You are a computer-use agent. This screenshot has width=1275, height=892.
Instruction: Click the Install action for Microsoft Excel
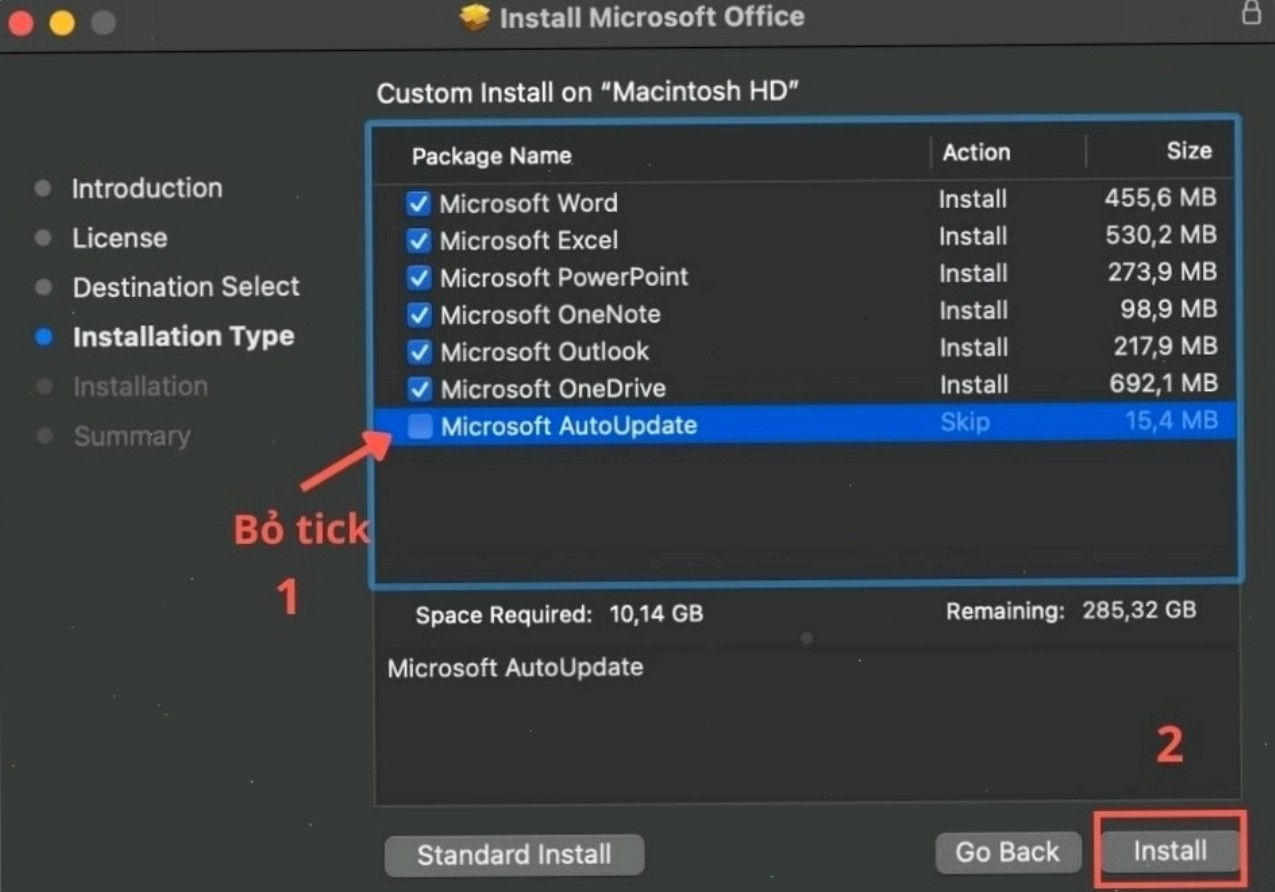point(973,237)
